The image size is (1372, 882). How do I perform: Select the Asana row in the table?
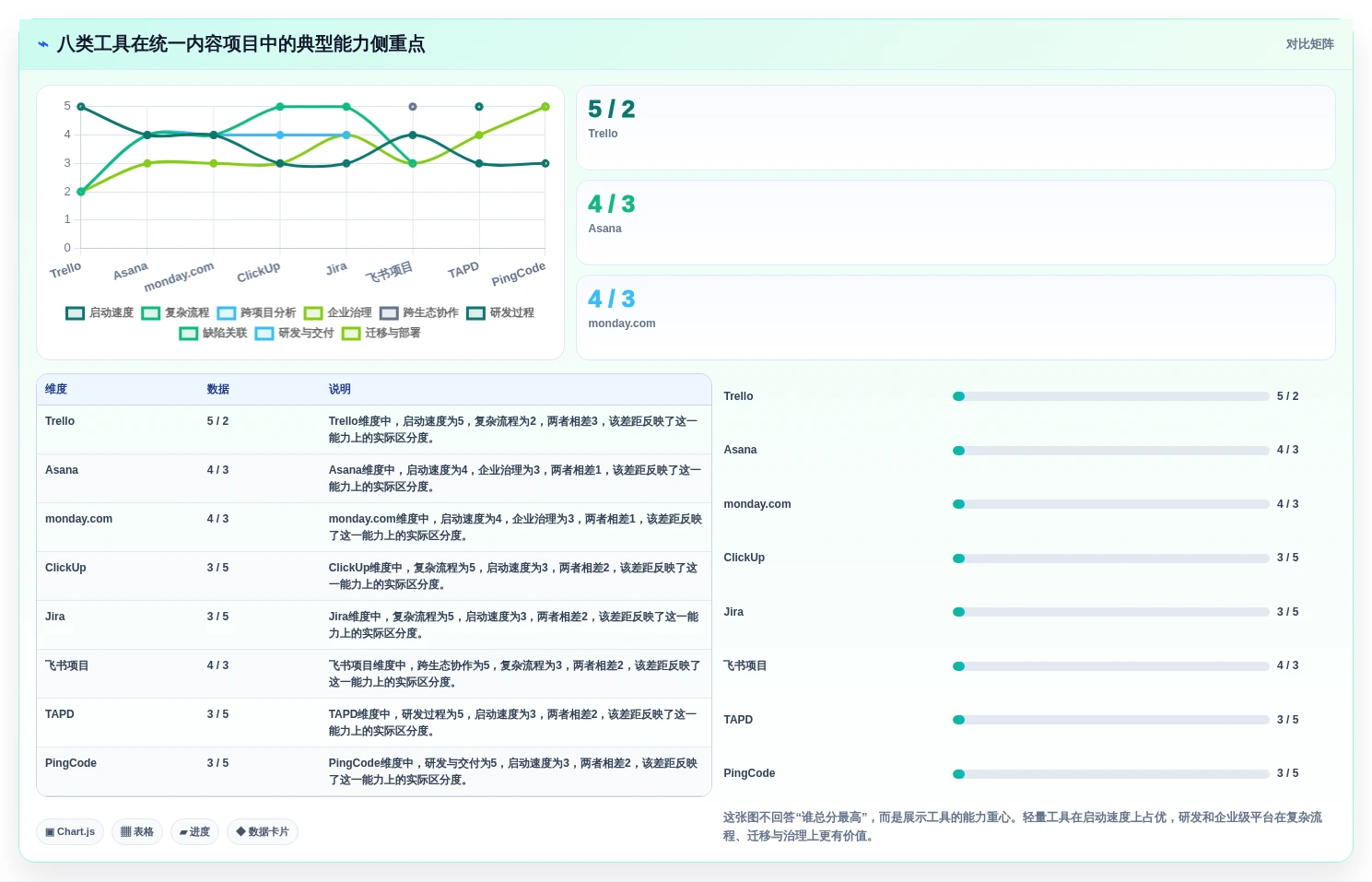374,478
